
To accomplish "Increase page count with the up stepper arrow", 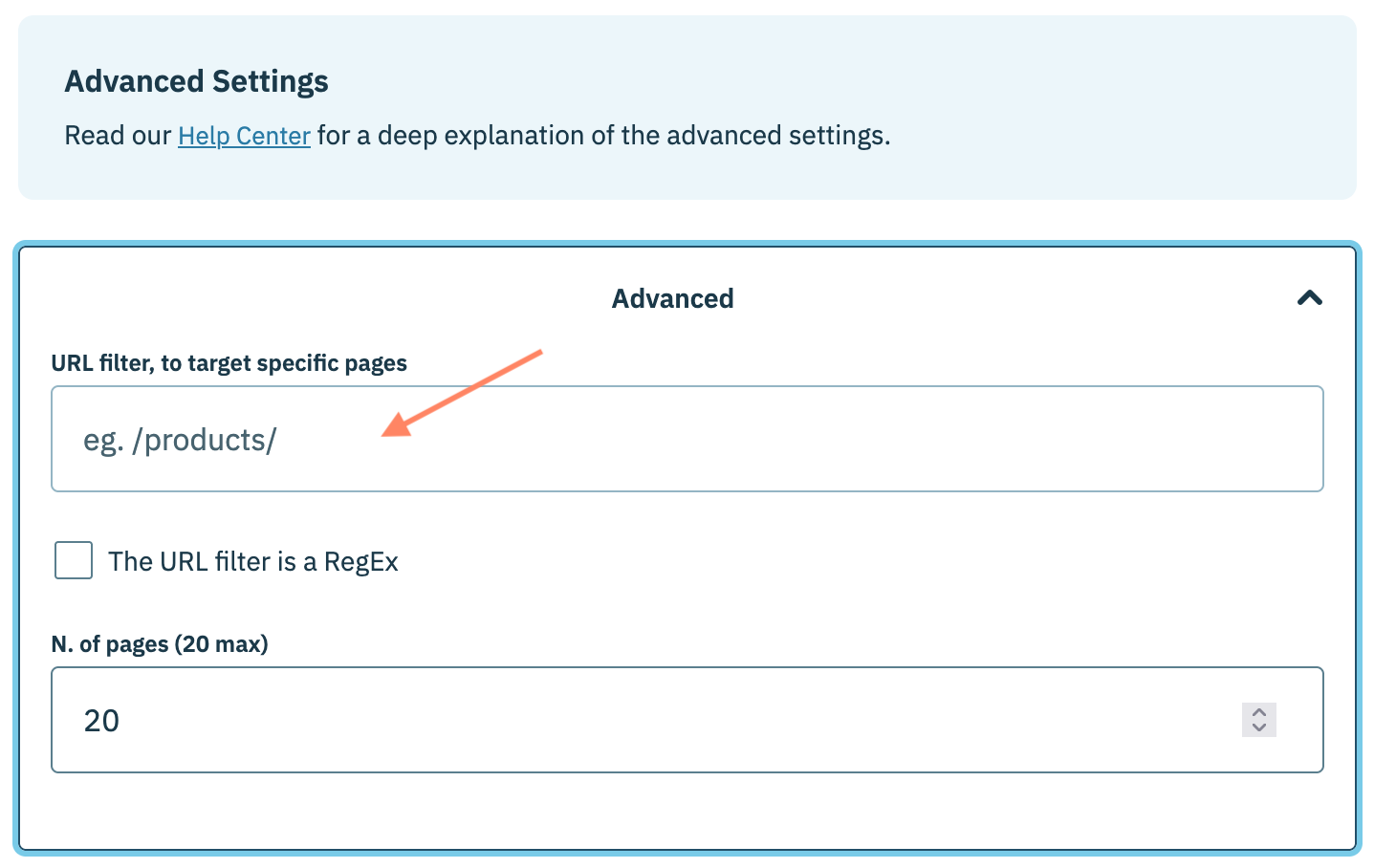I will (x=1259, y=712).
